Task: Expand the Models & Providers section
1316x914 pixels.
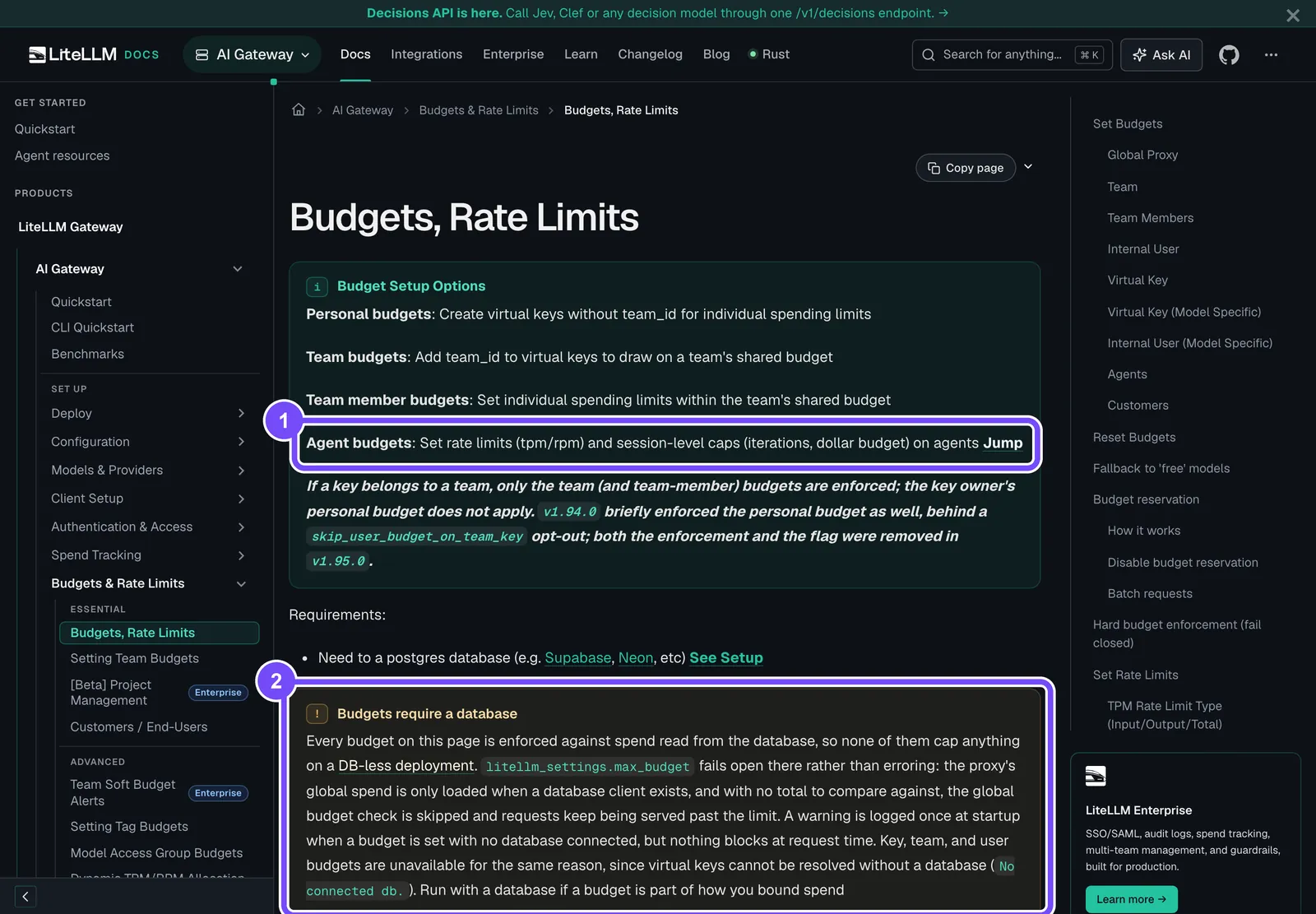Action: pos(241,471)
